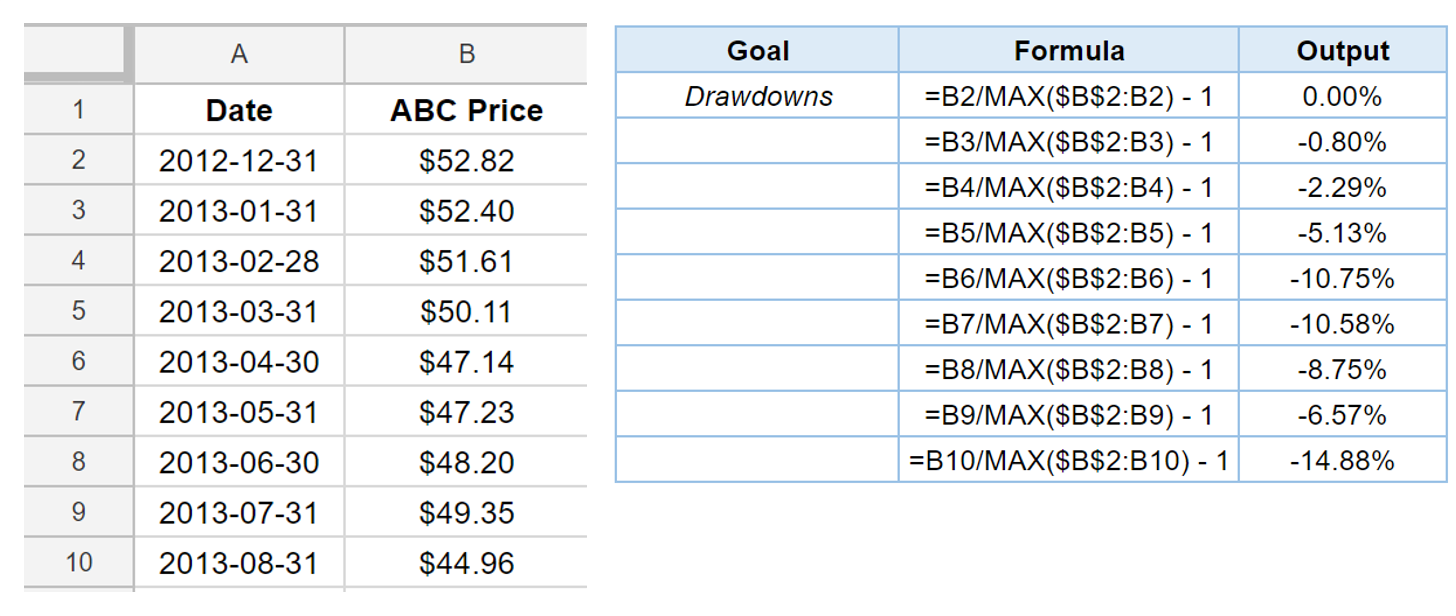This screenshot has width=1456, height=616.
Task: Select row 10 header
Action: click(78, 563)
